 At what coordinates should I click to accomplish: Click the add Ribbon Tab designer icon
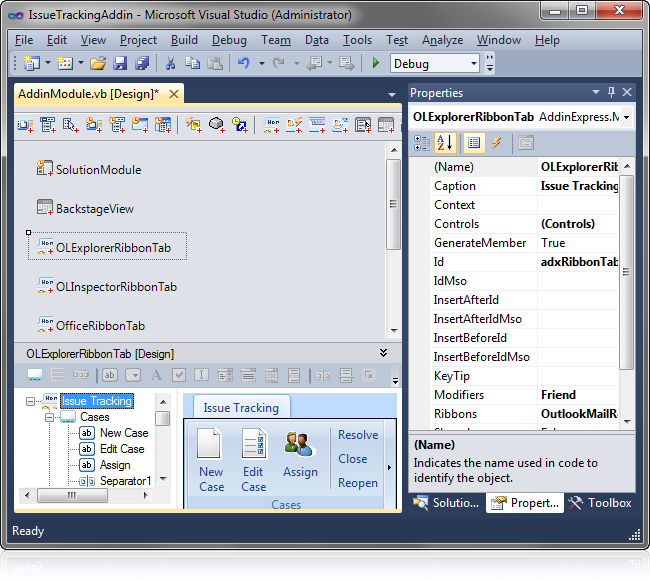click(x=272, y=124)
